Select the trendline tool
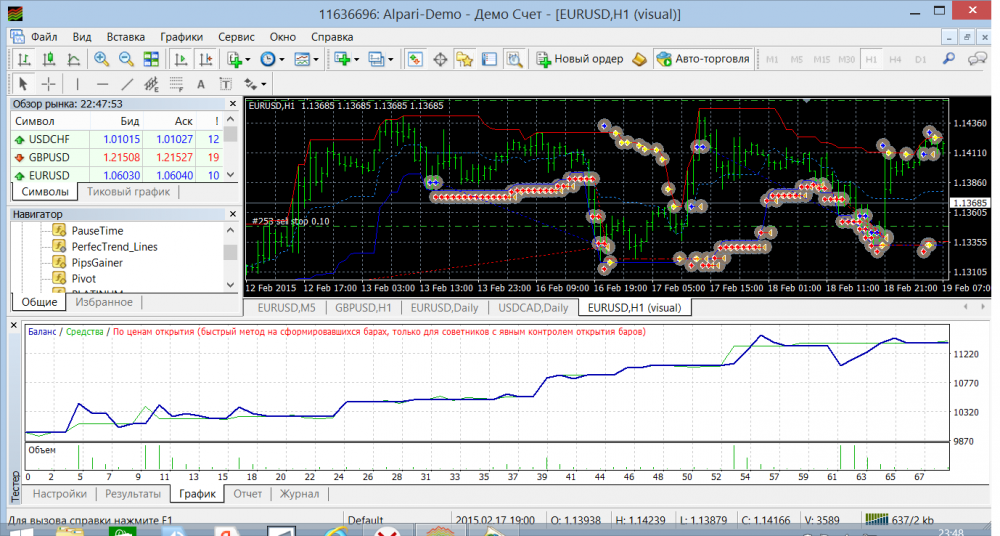Image resolution: width=1000 pixels, height=536 pixels. tap(127, 84)
